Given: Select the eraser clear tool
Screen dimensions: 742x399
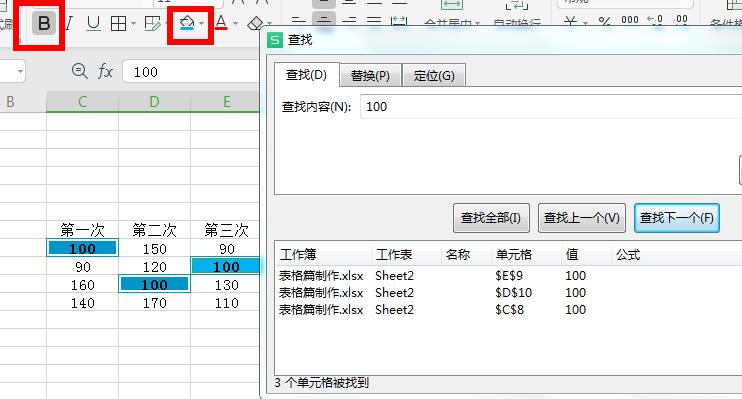Looking at the screenshot, I should point(256,23).
